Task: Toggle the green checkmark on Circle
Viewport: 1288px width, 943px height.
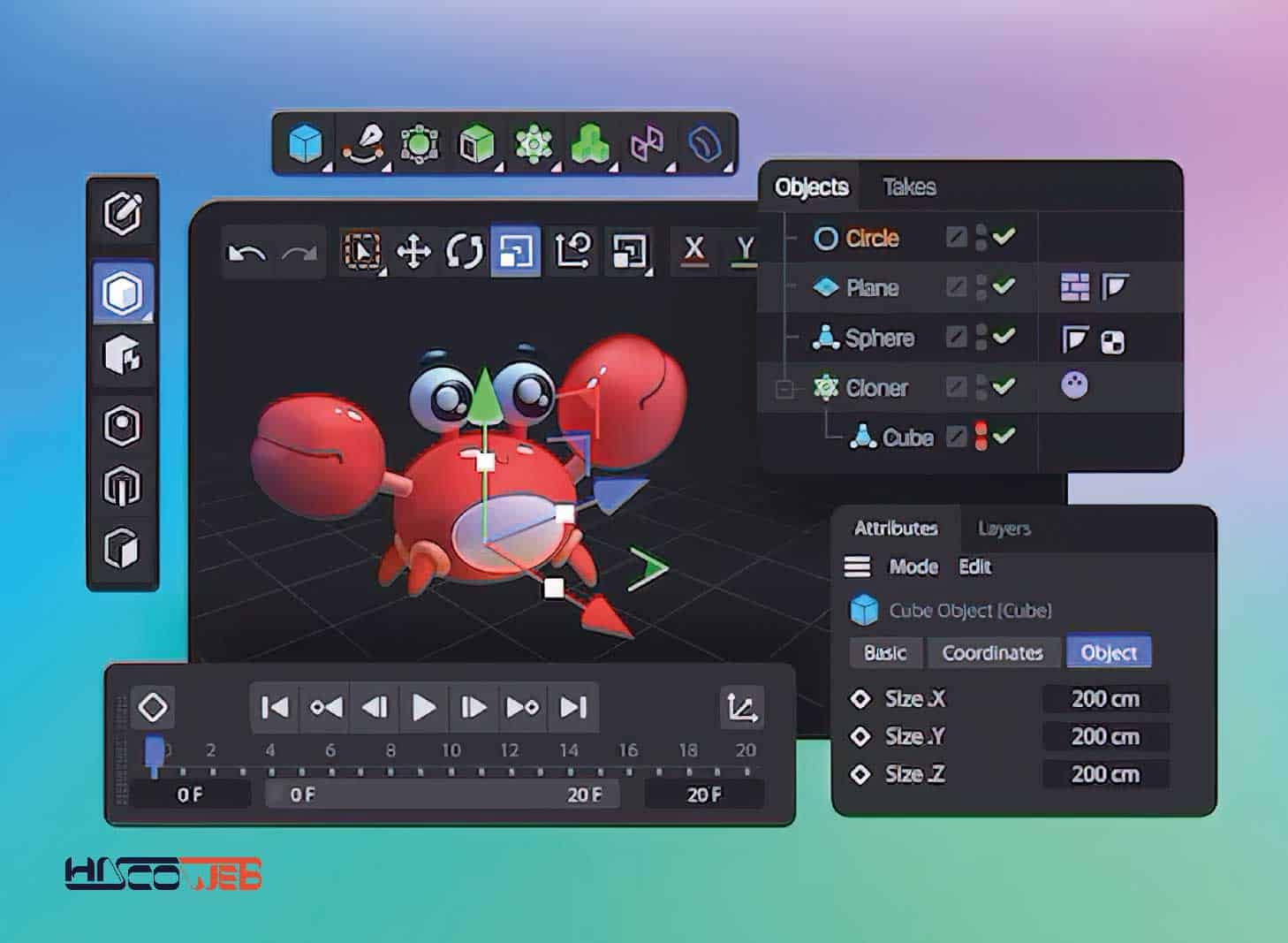Action: pos(1004,236)
